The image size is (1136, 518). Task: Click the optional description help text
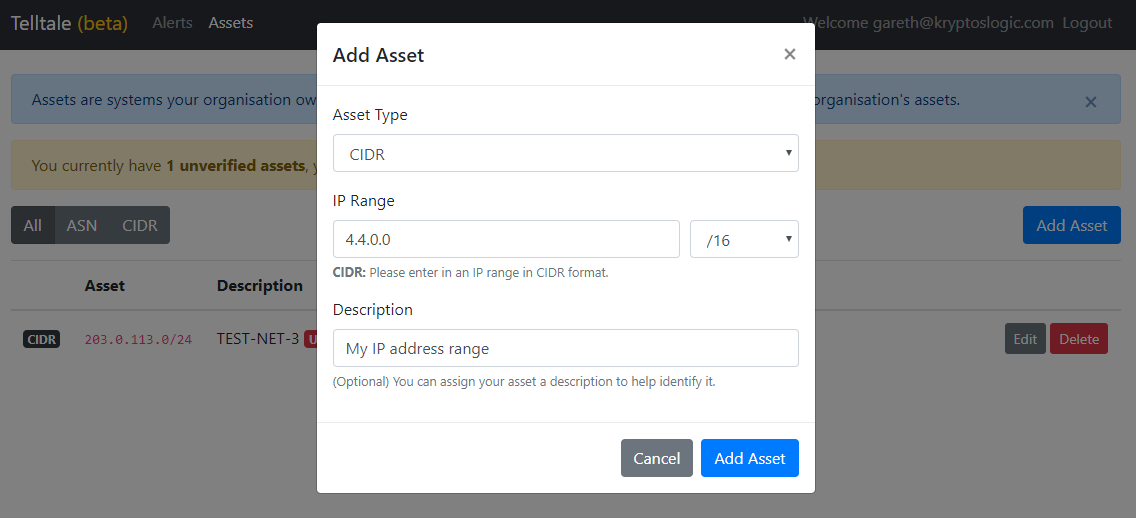coord(524,381)
